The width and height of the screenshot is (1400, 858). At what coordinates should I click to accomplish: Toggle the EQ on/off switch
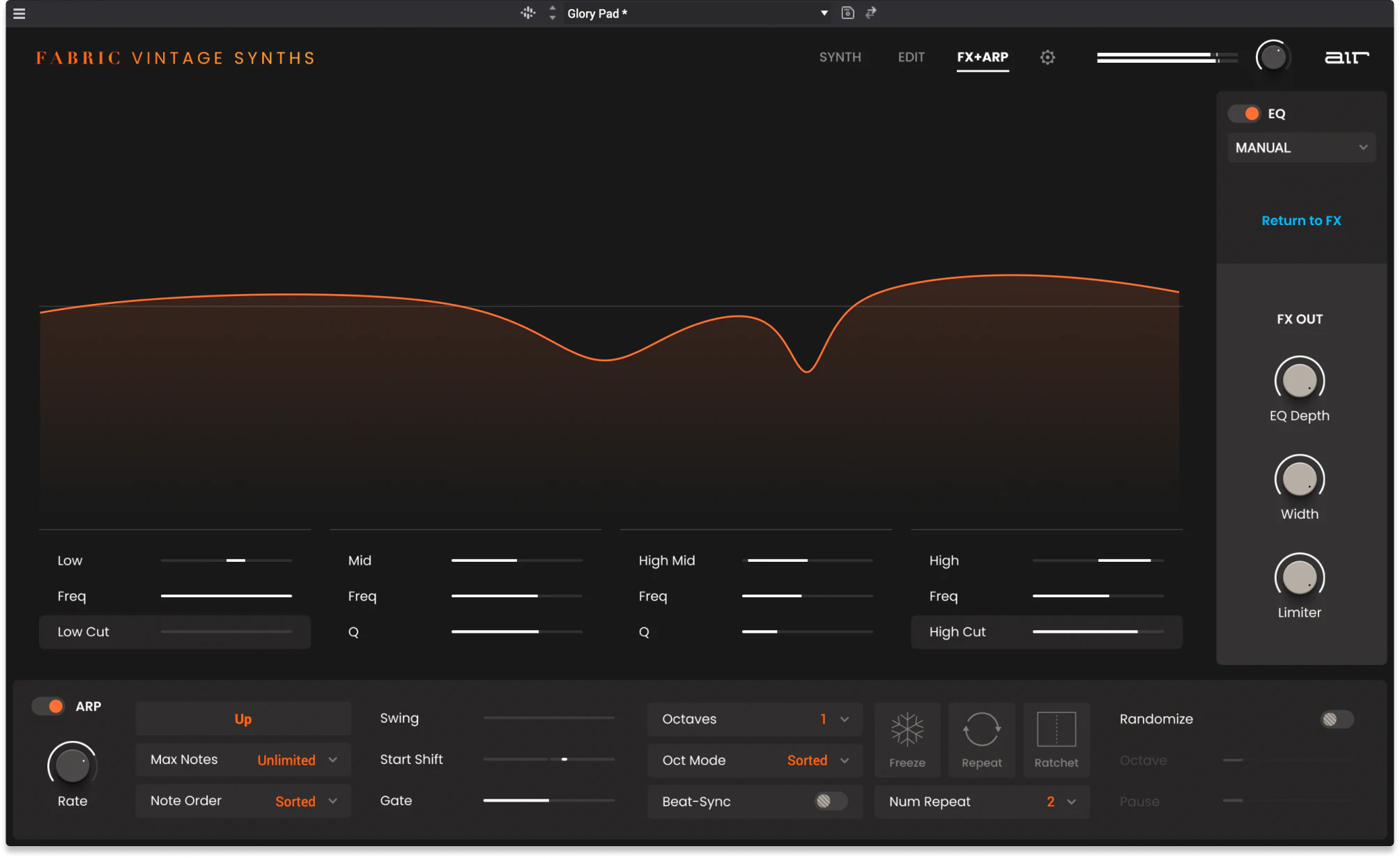point(1245,114)
